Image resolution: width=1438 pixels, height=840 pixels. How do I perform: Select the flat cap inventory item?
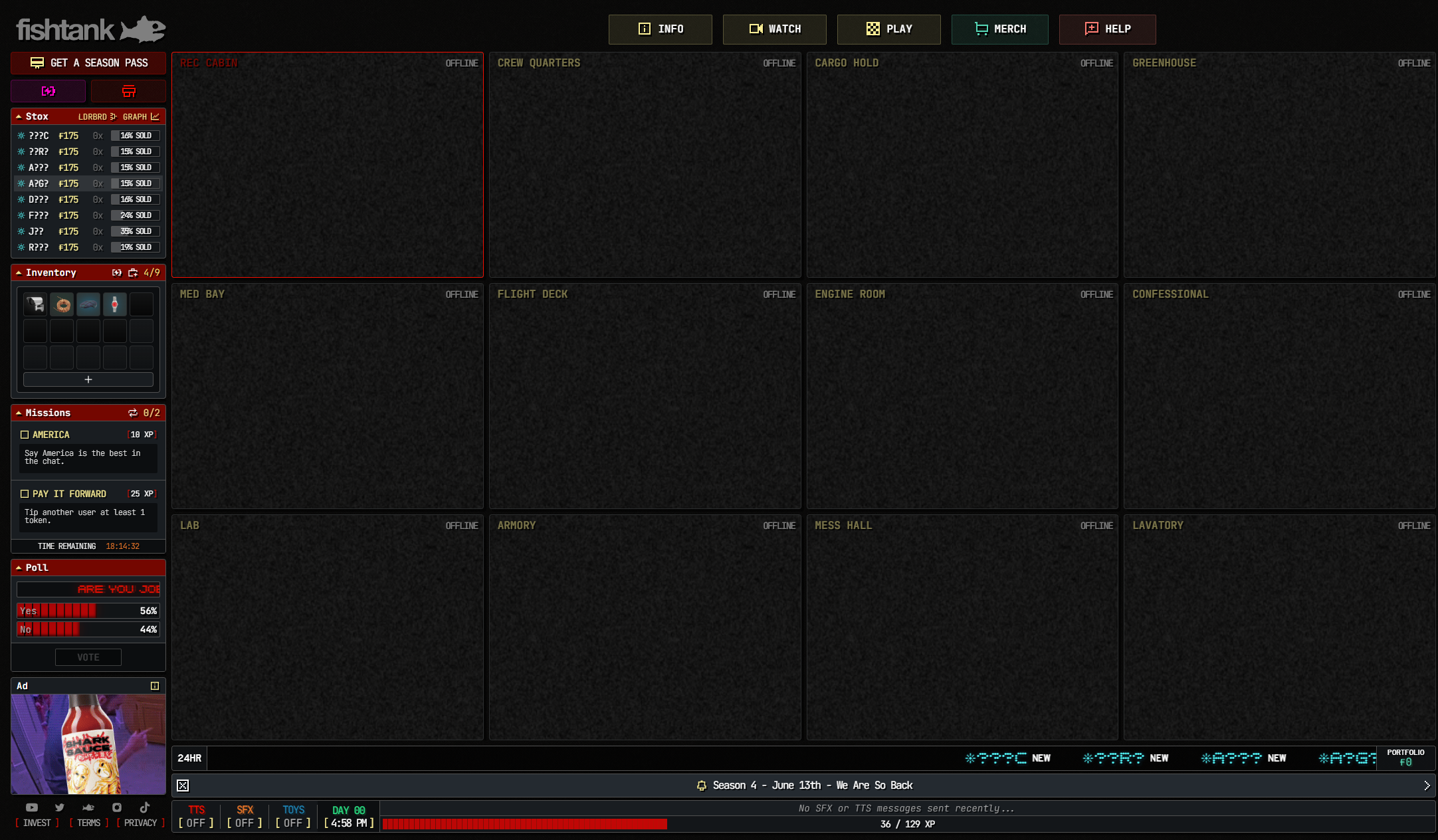(x=88, y=304)
